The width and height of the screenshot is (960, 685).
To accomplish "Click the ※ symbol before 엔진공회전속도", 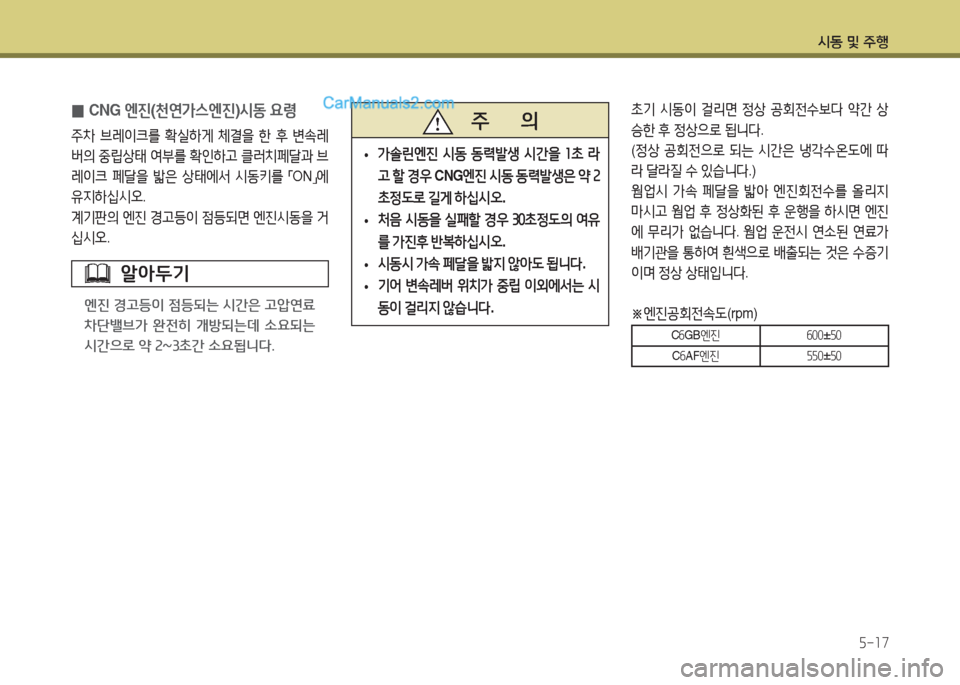I will [636, 314].
